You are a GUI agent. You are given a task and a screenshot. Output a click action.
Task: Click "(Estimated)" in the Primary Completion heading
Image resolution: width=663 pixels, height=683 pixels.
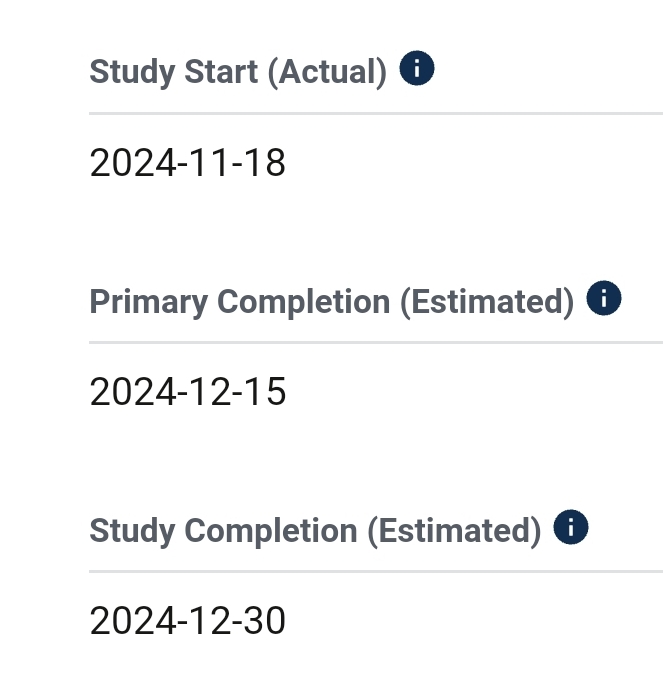point(487,302)
